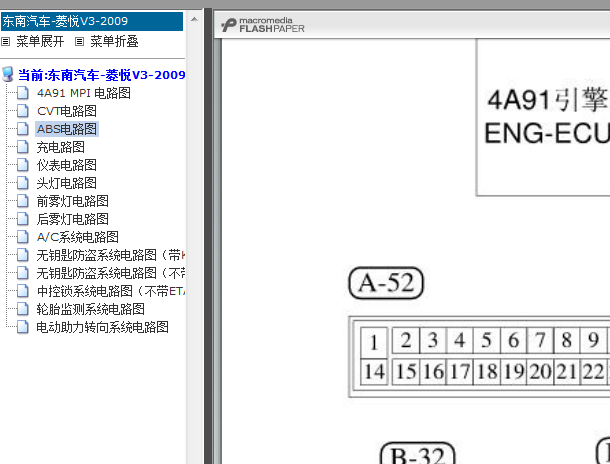
Task: Click the 4A91引擎 heading text
Action: pyautogui.click(x=549, y=100)
